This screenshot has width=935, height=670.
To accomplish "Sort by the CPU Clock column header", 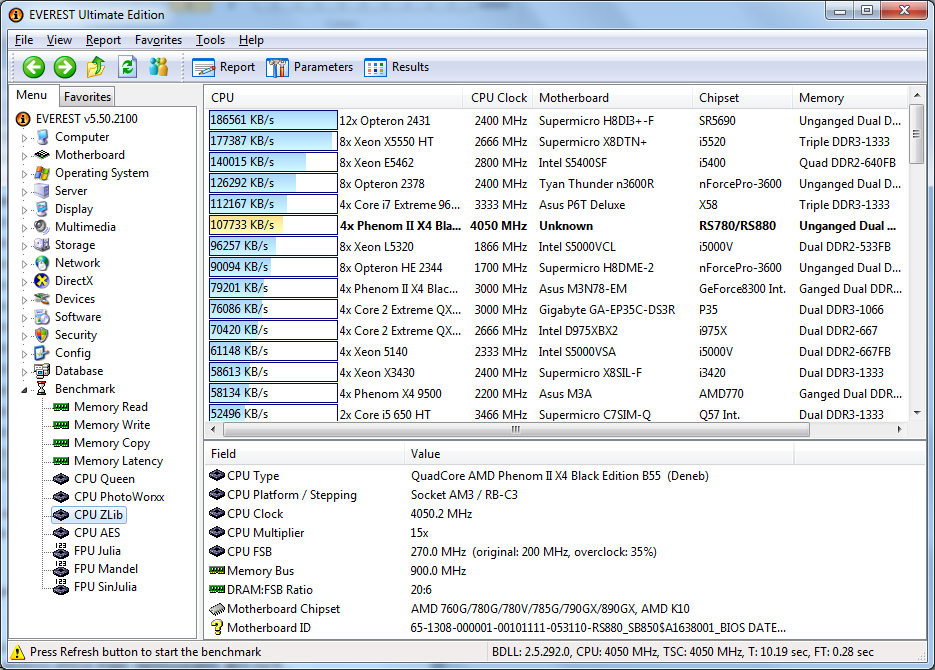I will (x=499, y=98).
